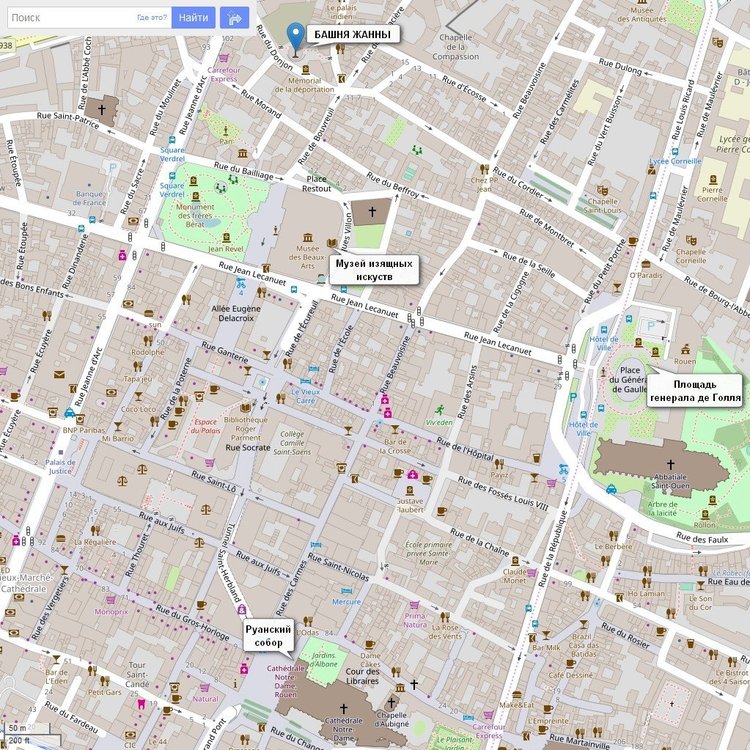Viewport: 750px width, 750px height.
Task: Select the Square Verdrel bus stop icon
Action: click(172, 142)
